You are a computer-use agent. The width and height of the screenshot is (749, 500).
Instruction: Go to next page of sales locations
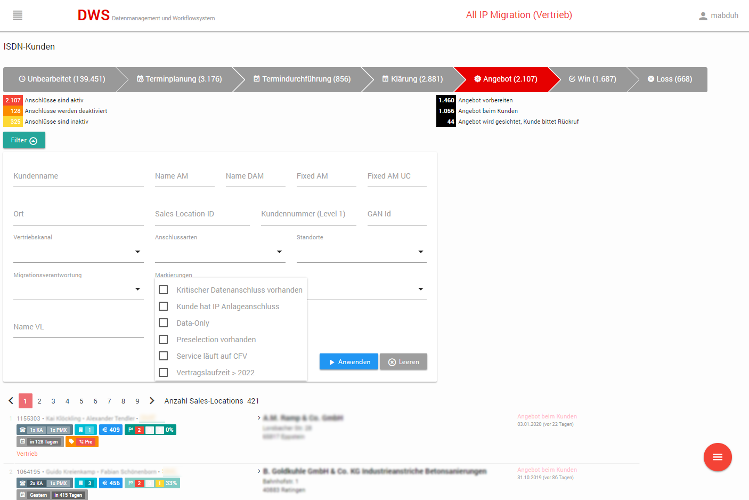(152, 400)
